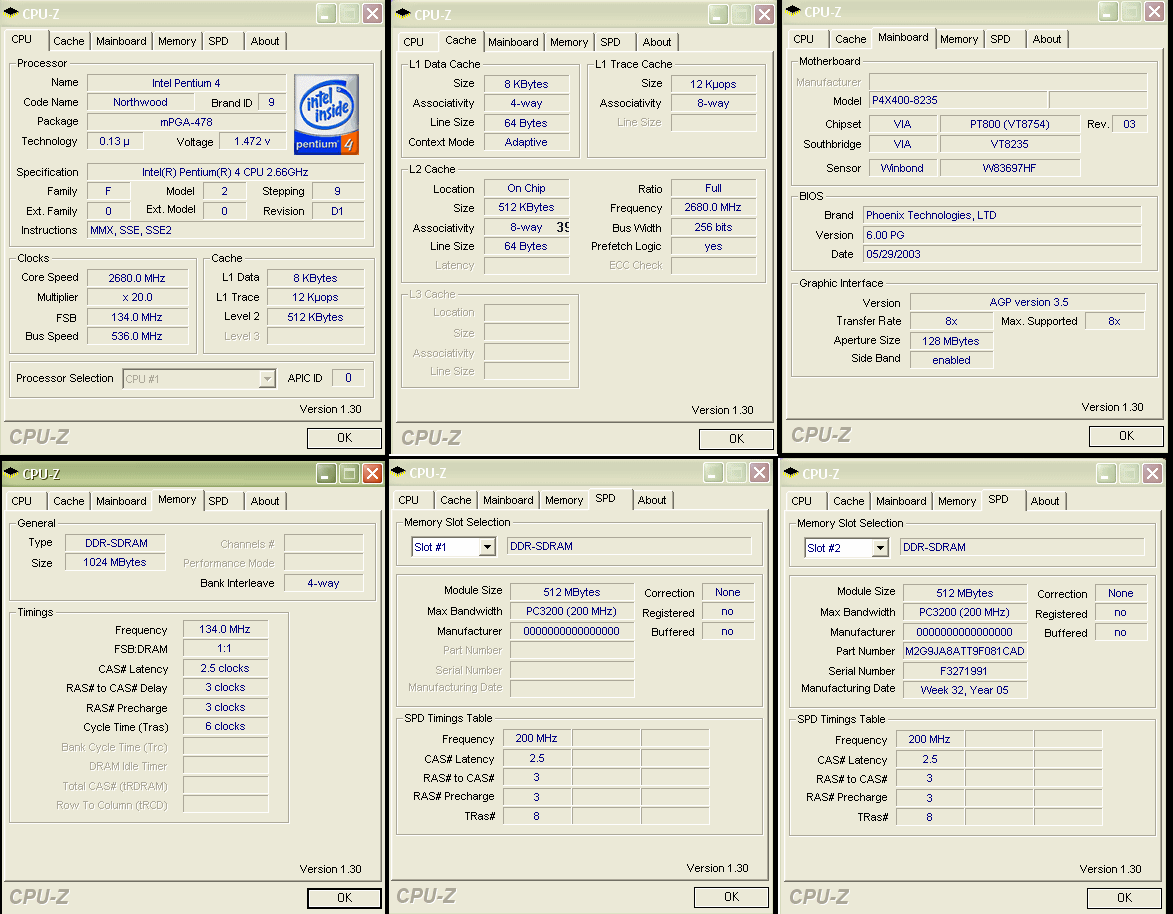Minimize the window showing the Intel Pentium 4 processor
This screenshot has height=914, width=1173.
pyautogui.click(x=326, y=13)
